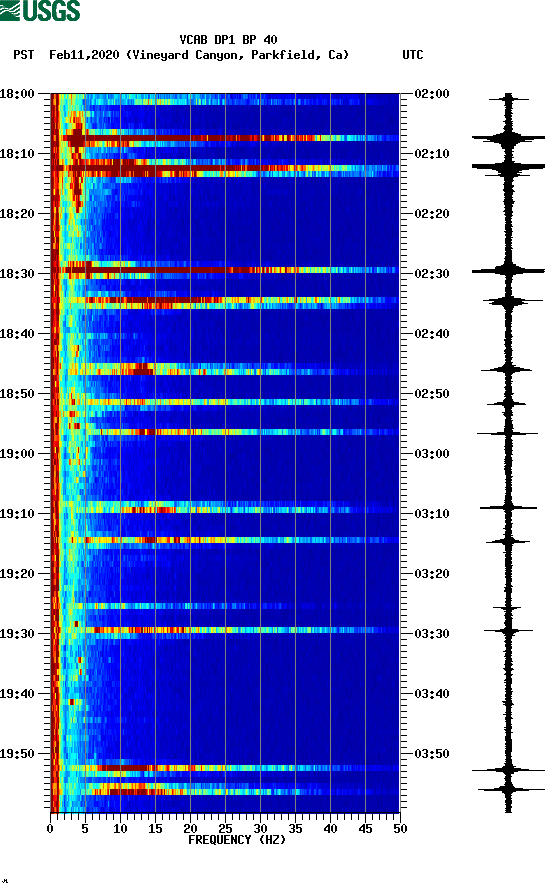Click the '02:00' UTC time label
Image resolution: width=552 pixels, height=892 pixels.
(x=432, y=94)
